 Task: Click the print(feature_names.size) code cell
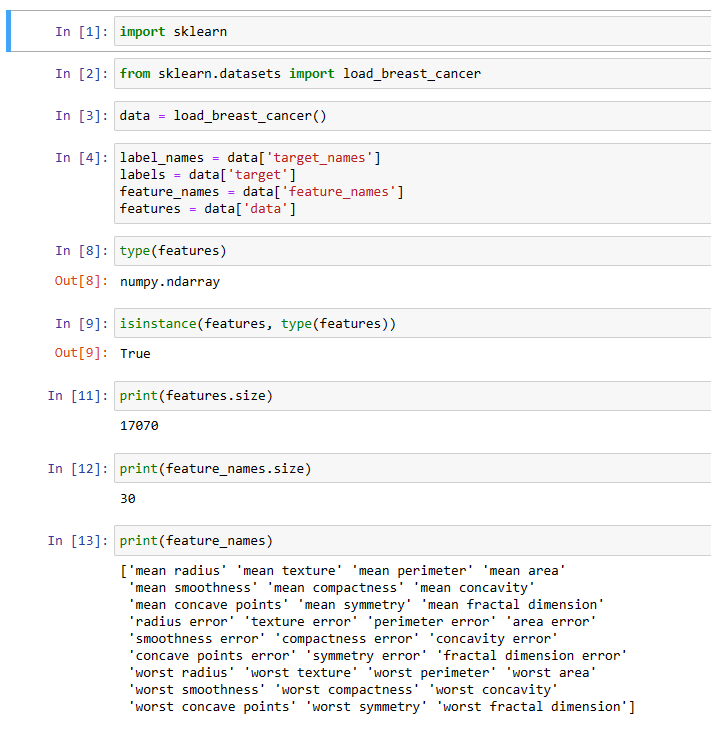(x=400, y=468)
